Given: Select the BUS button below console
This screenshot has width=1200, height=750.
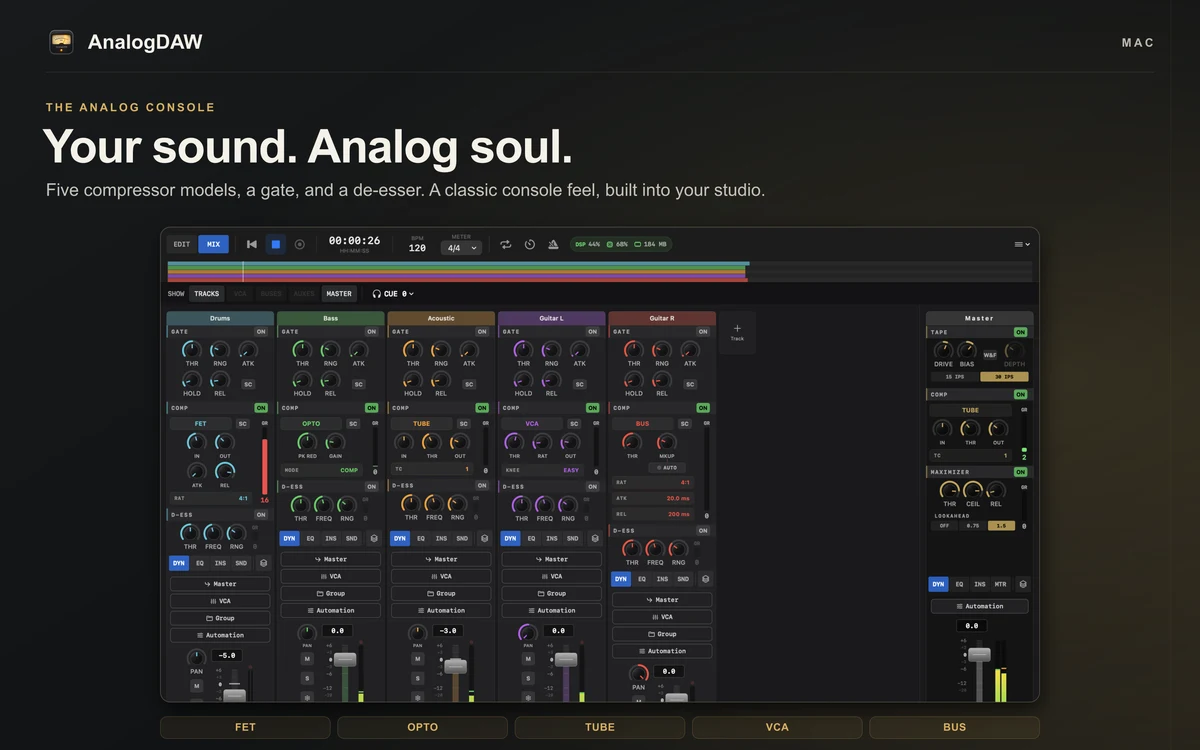Looking at the screenshot, I should coord(955,727).
